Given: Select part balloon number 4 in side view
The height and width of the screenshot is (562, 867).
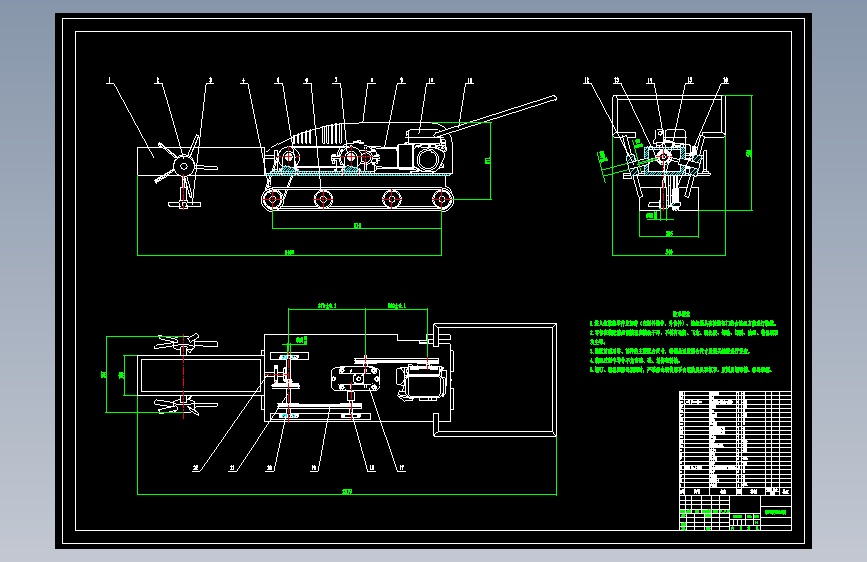Looking at the screenshot, I should (x=243, y=81).
